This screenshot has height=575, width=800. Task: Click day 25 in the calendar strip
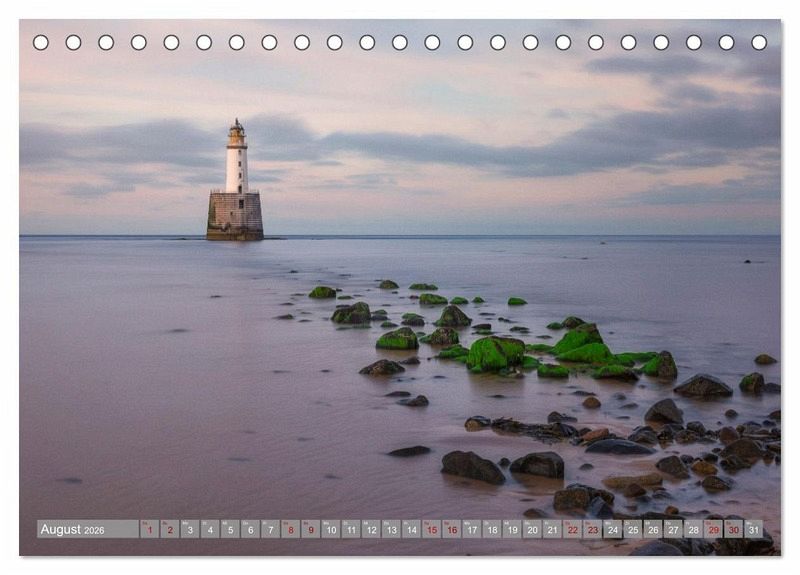633,529
